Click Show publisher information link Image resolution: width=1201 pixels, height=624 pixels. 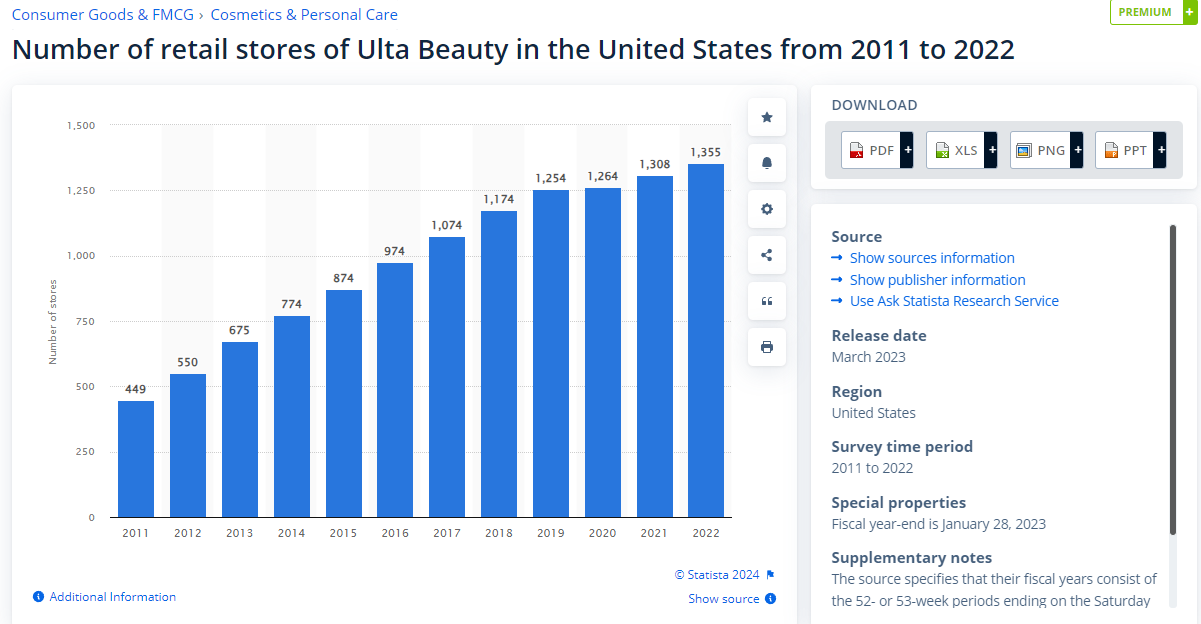[938, 280]
